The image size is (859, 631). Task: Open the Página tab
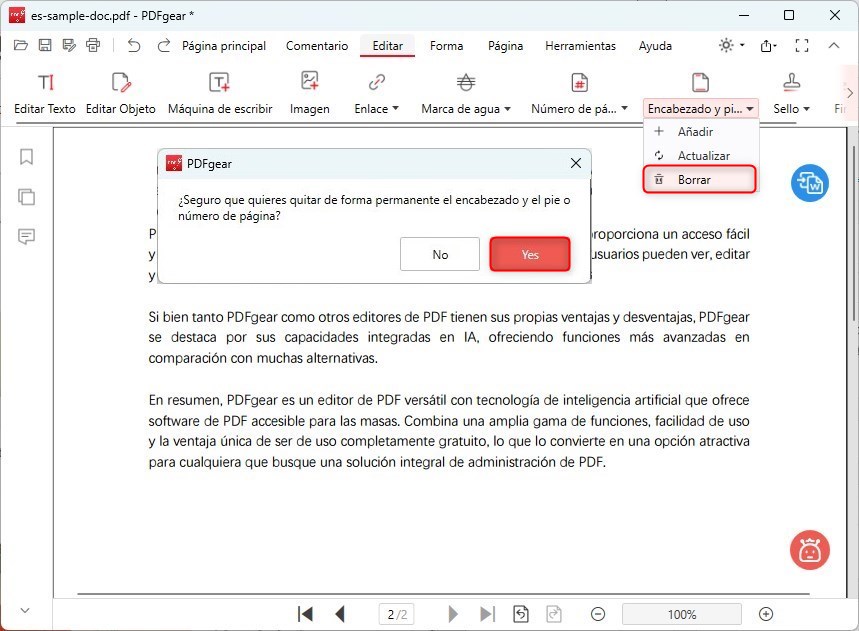(506, 46)
